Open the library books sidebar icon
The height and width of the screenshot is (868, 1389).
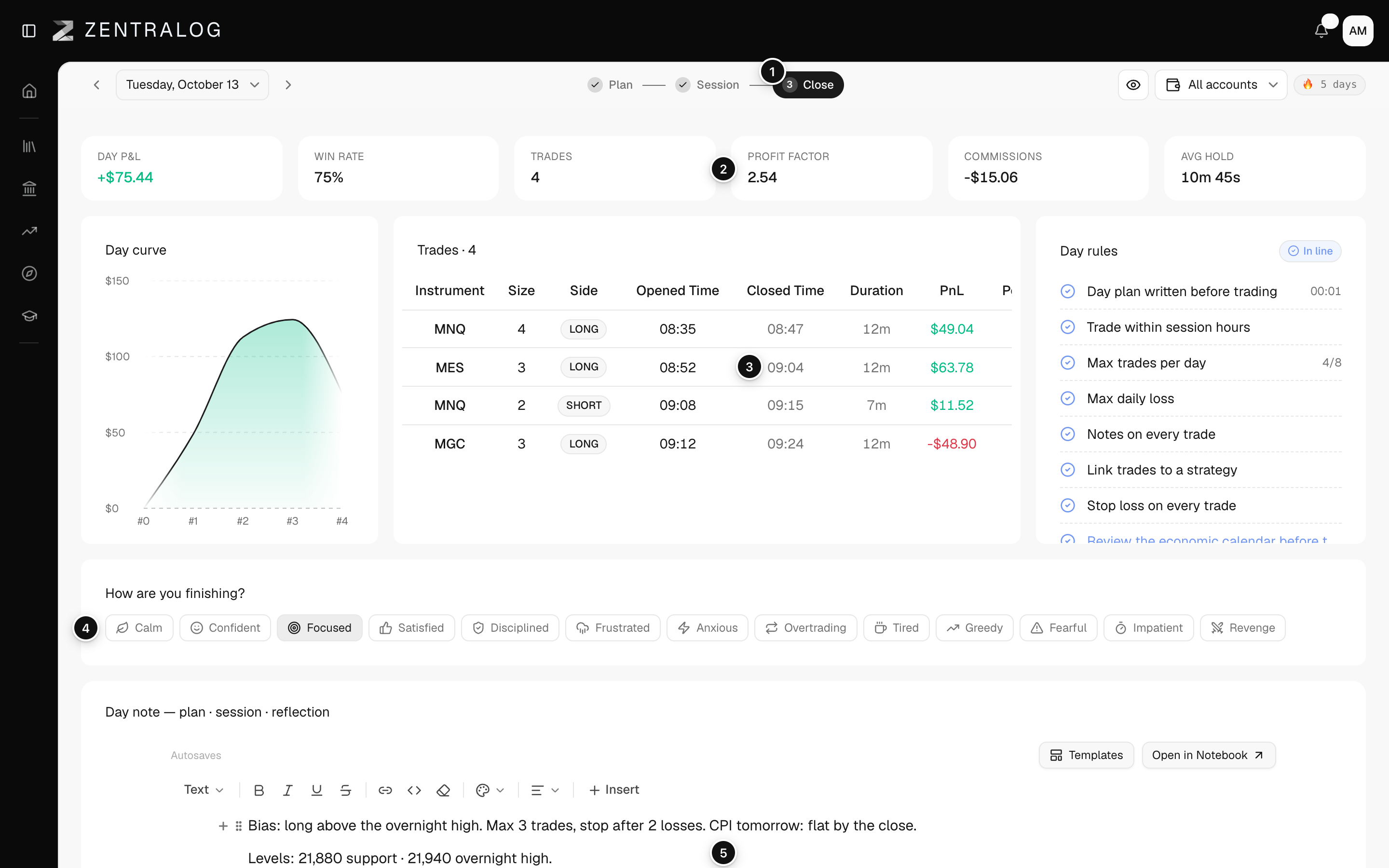(x=29, y=147)
